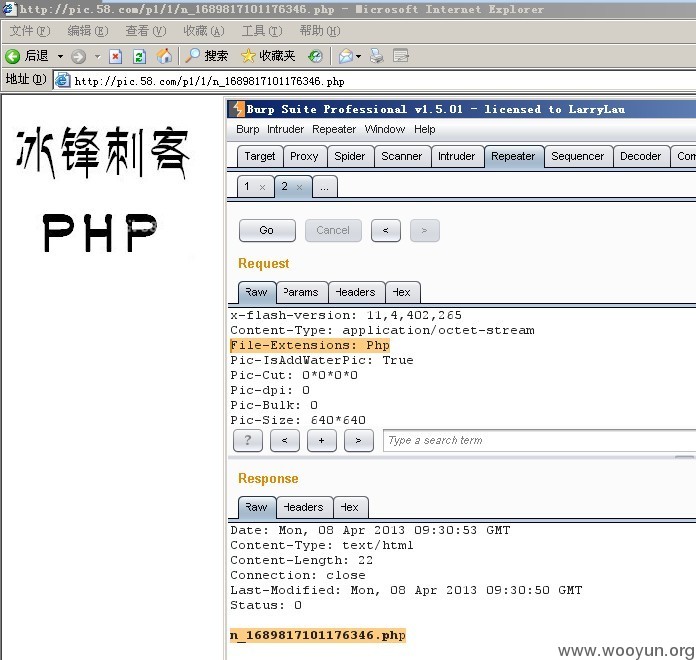
Task: Click the Search magnifier toolbar button
Action: (x=206, y=56)
